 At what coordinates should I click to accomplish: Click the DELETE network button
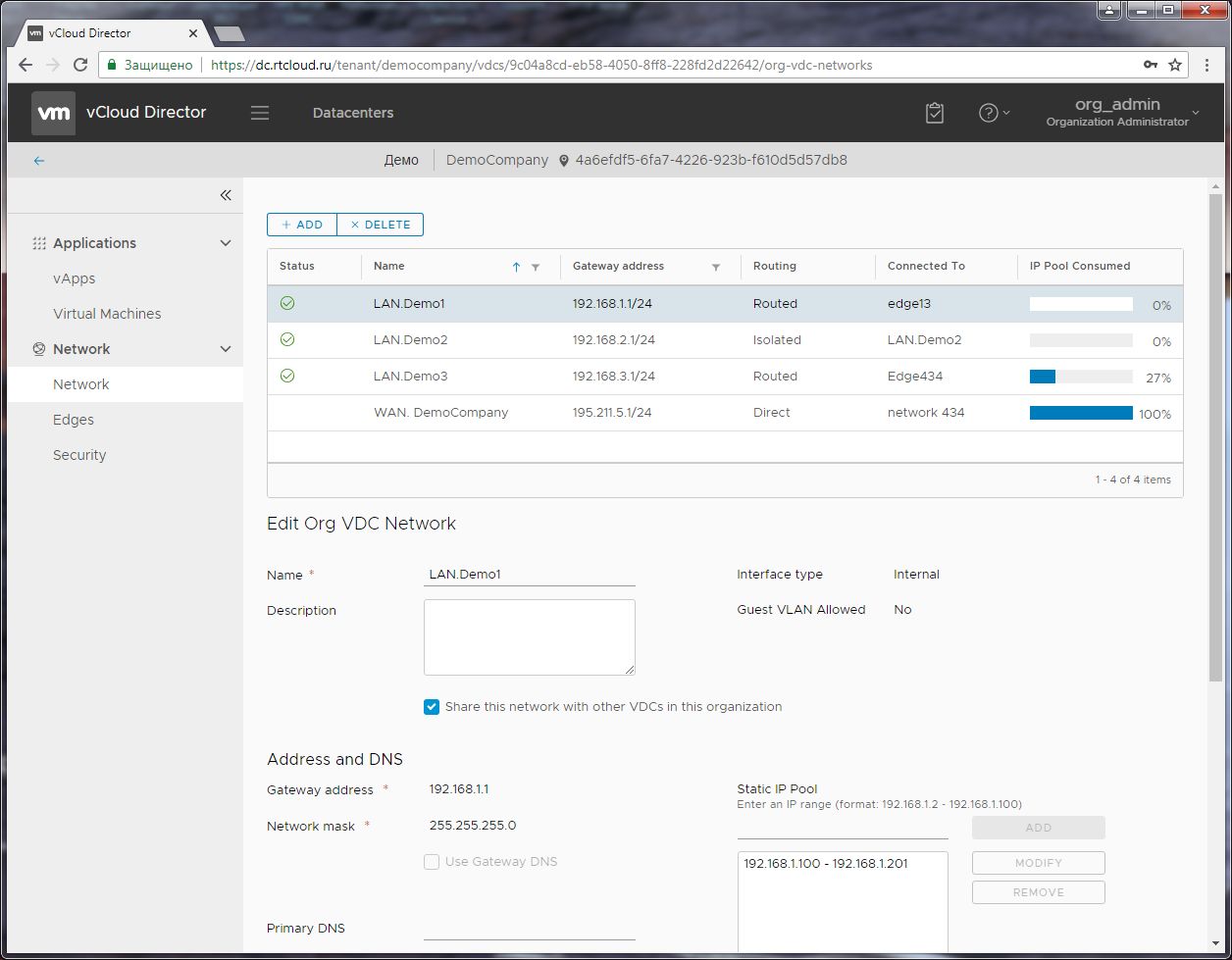(381, 225)
